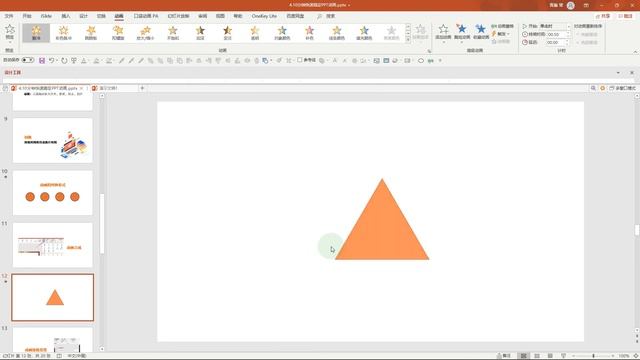This screenshot has height=360, width=640.
Task: Switch to the 插入 Insert tab
Action: pyautogui.click(x=66, y=16)
